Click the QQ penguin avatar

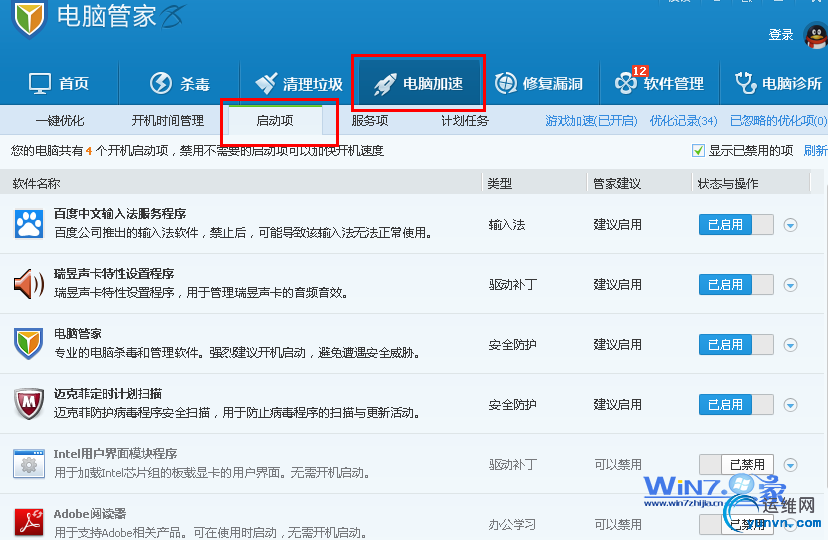tap(816, 35)
